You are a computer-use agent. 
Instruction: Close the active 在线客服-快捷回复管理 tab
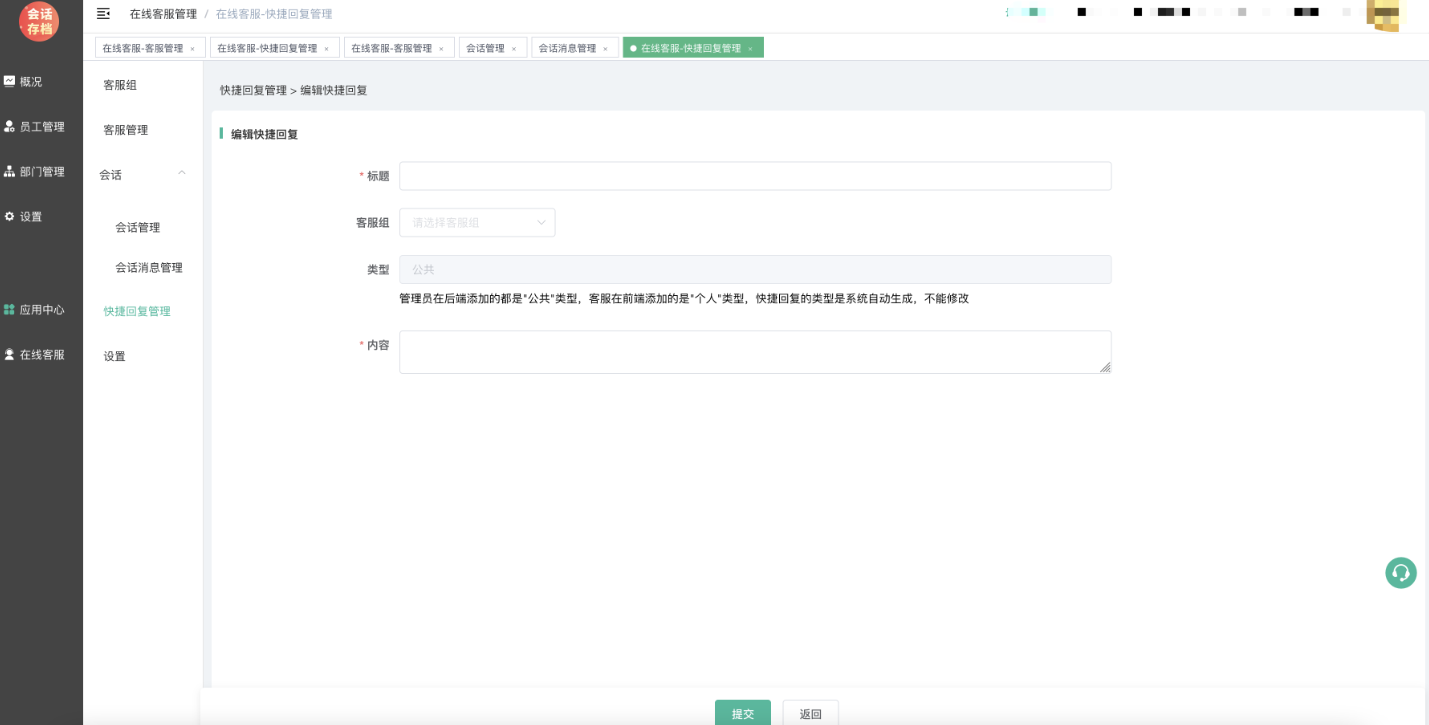click(x=750, y=49)
